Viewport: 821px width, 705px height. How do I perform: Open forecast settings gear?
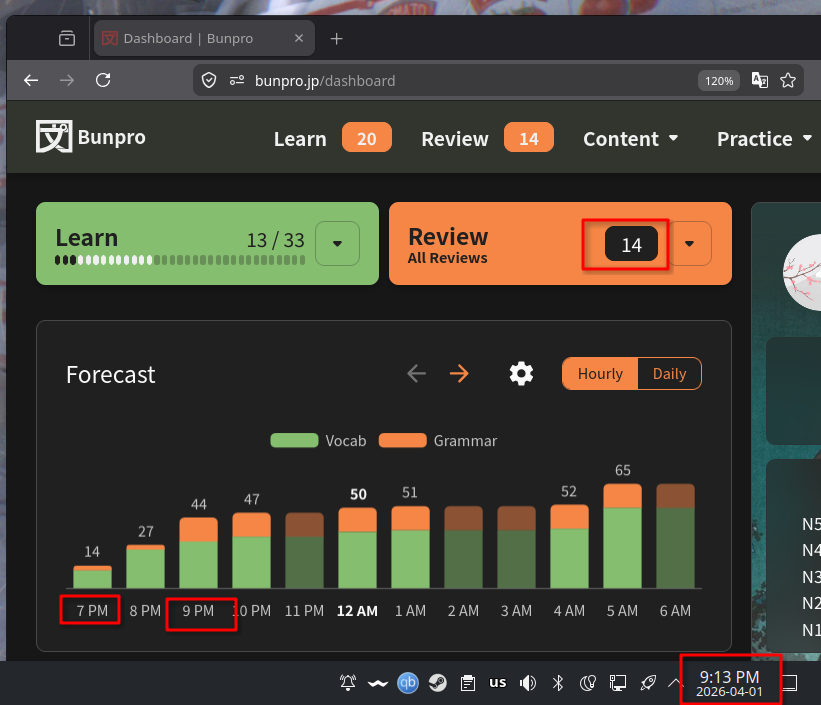tap(521, 374)
